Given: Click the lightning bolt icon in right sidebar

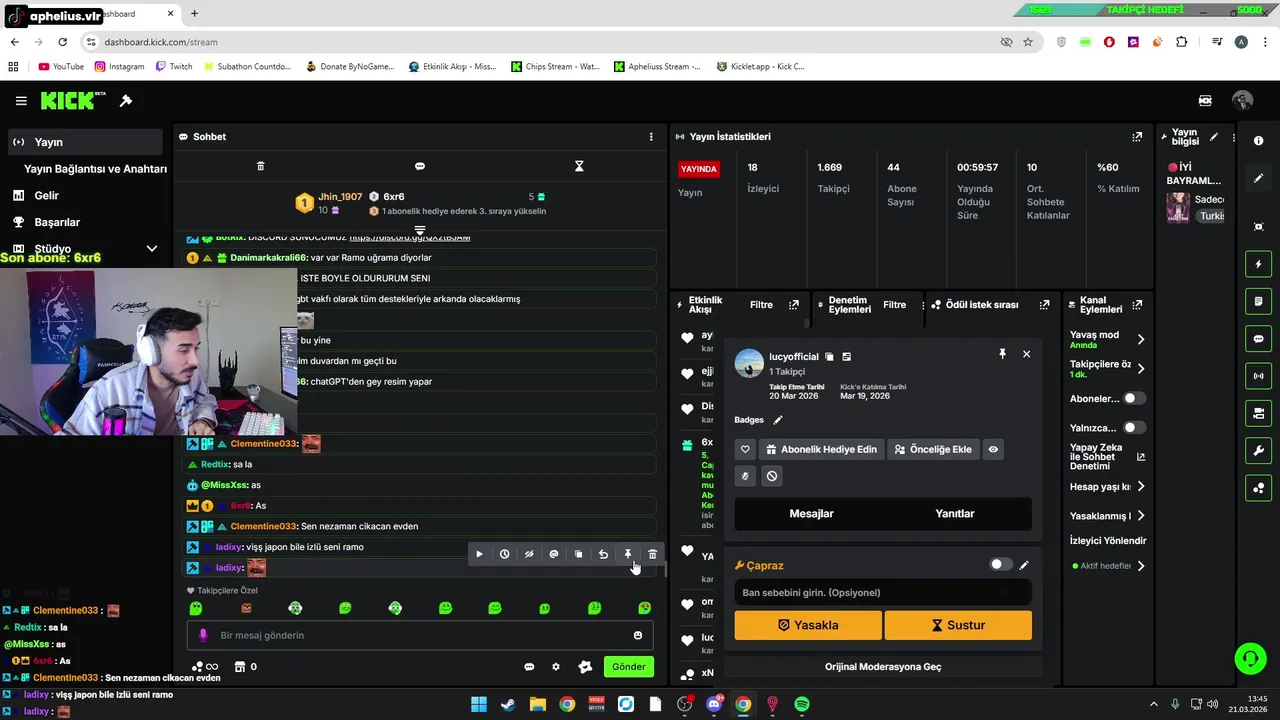Looking at the screenshot, I should coord(1259,264).
